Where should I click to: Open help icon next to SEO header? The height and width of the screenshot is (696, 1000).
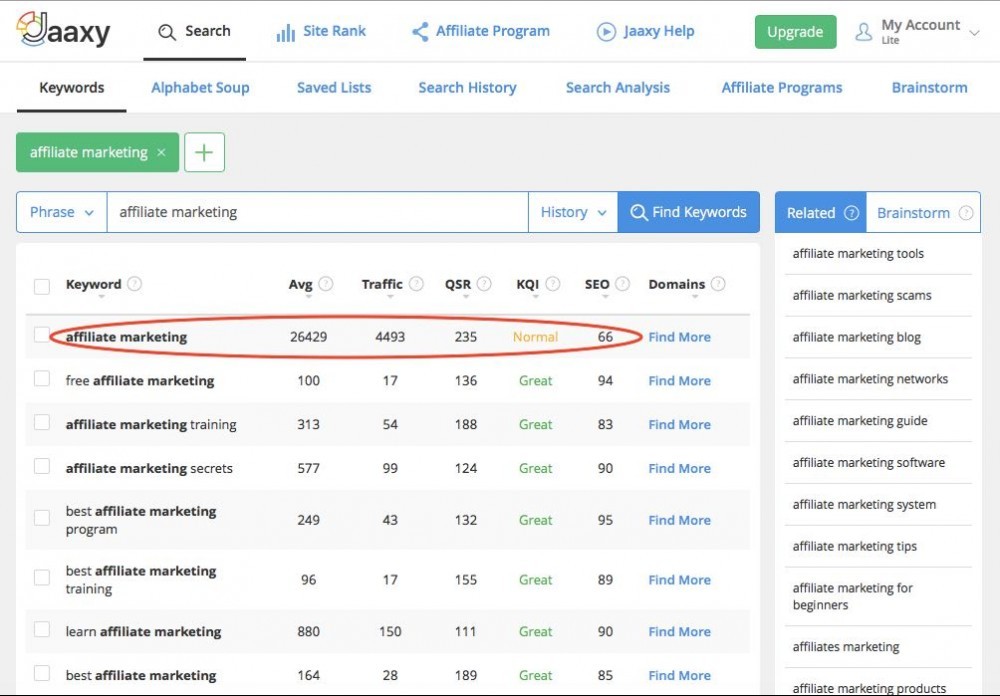click(x=622, y=284)
